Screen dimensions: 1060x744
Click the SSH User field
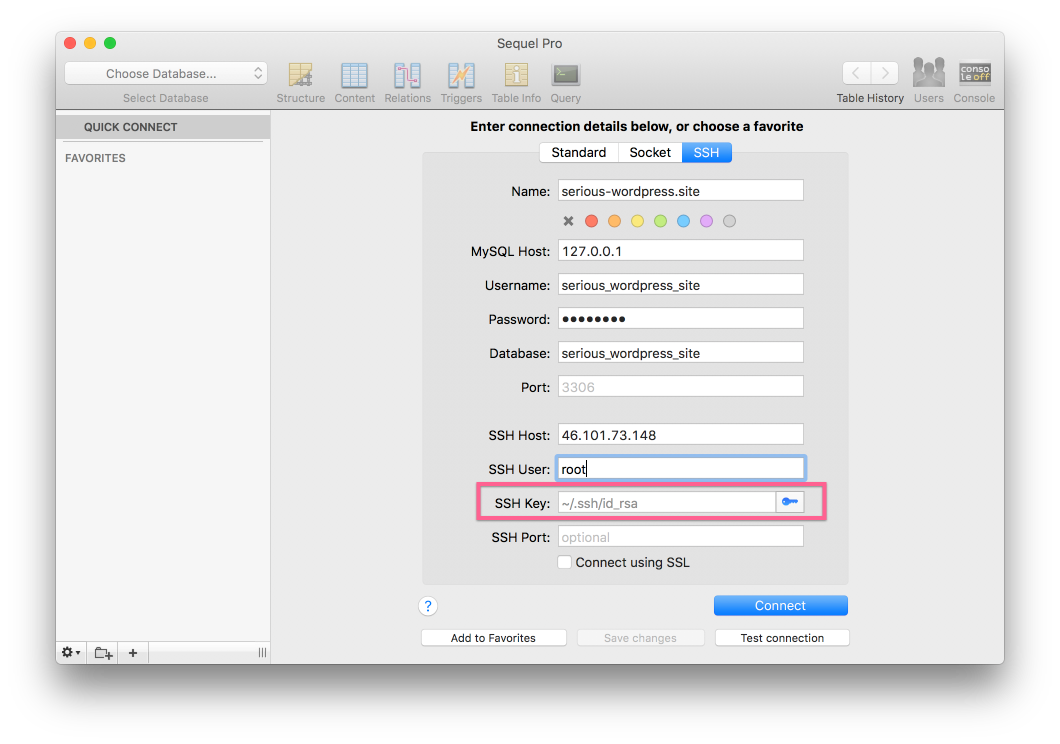pos(681,468)
